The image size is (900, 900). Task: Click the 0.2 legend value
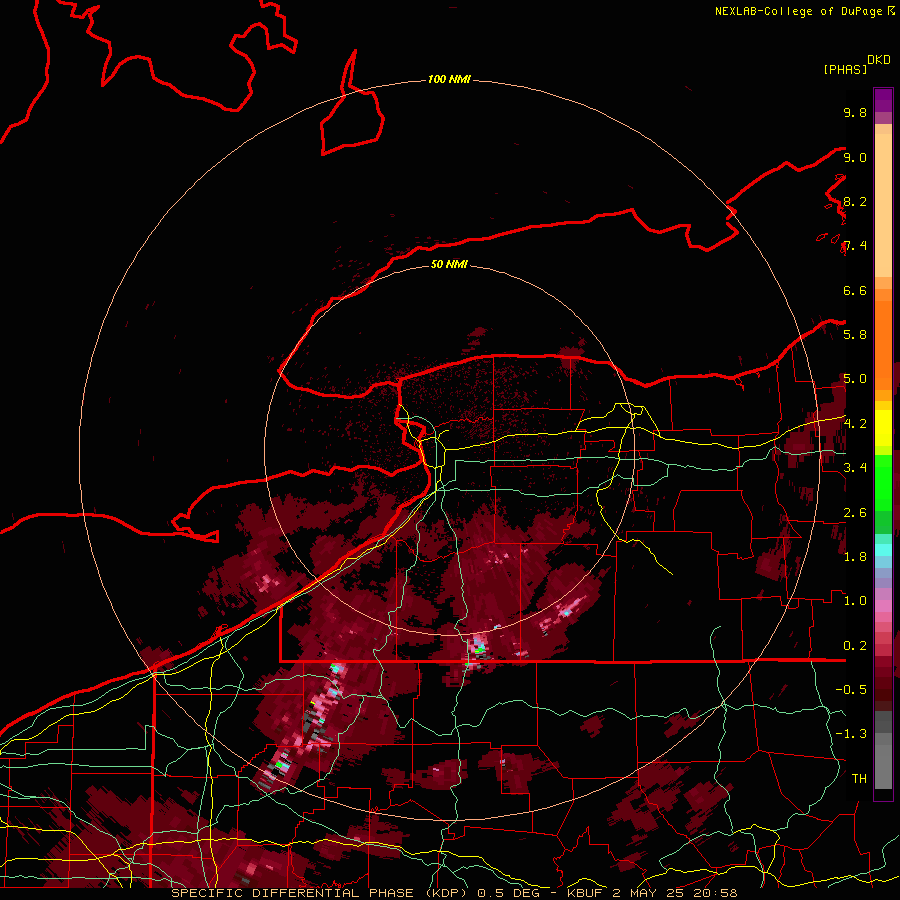coord(855,645)
